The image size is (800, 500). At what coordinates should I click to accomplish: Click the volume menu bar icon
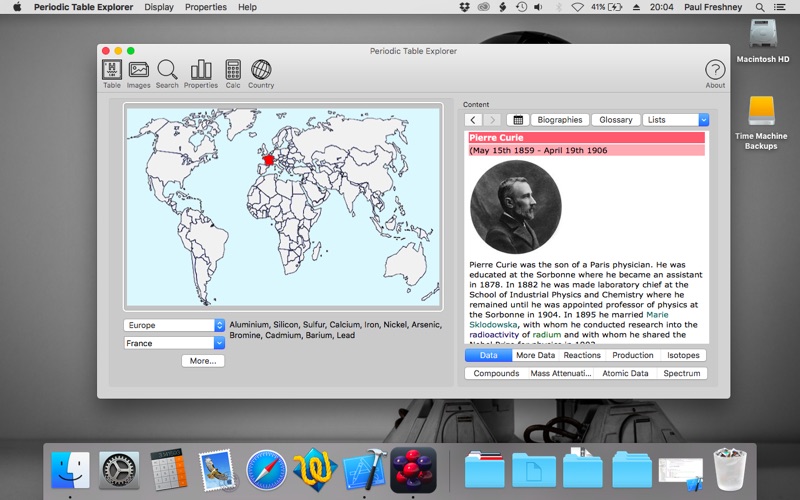click(x=538, y=7)
